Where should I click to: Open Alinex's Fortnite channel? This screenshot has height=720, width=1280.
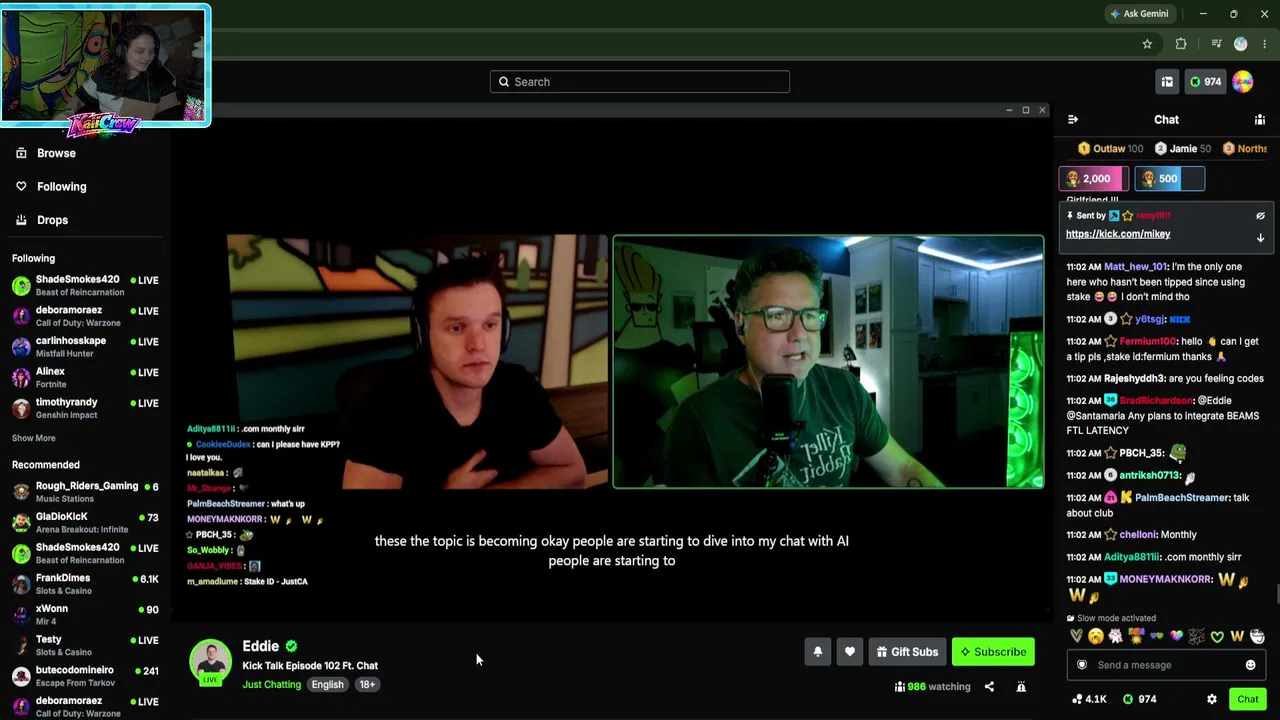pos(85,377)
